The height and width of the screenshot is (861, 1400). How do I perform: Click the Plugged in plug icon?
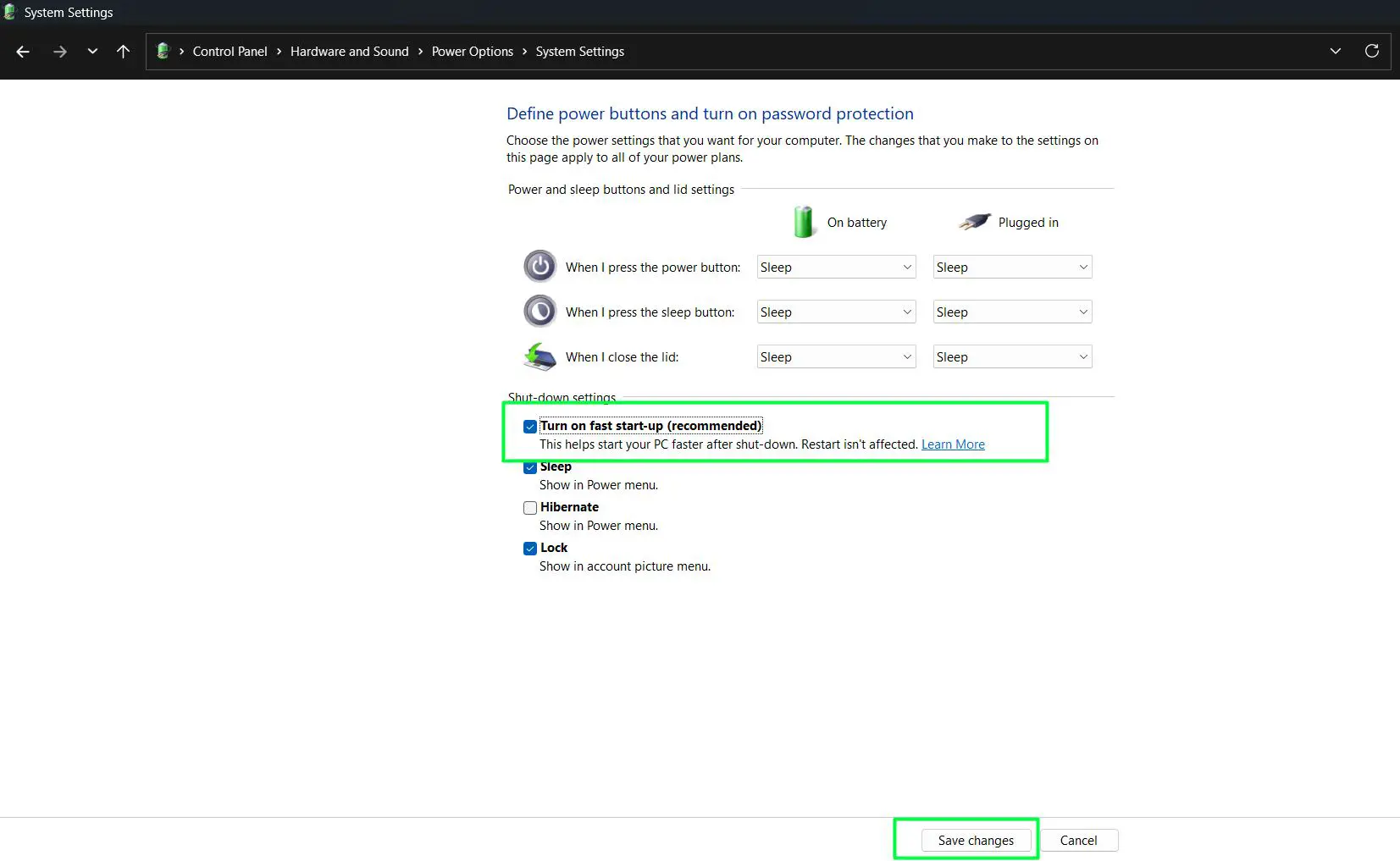tap(975, 221)
